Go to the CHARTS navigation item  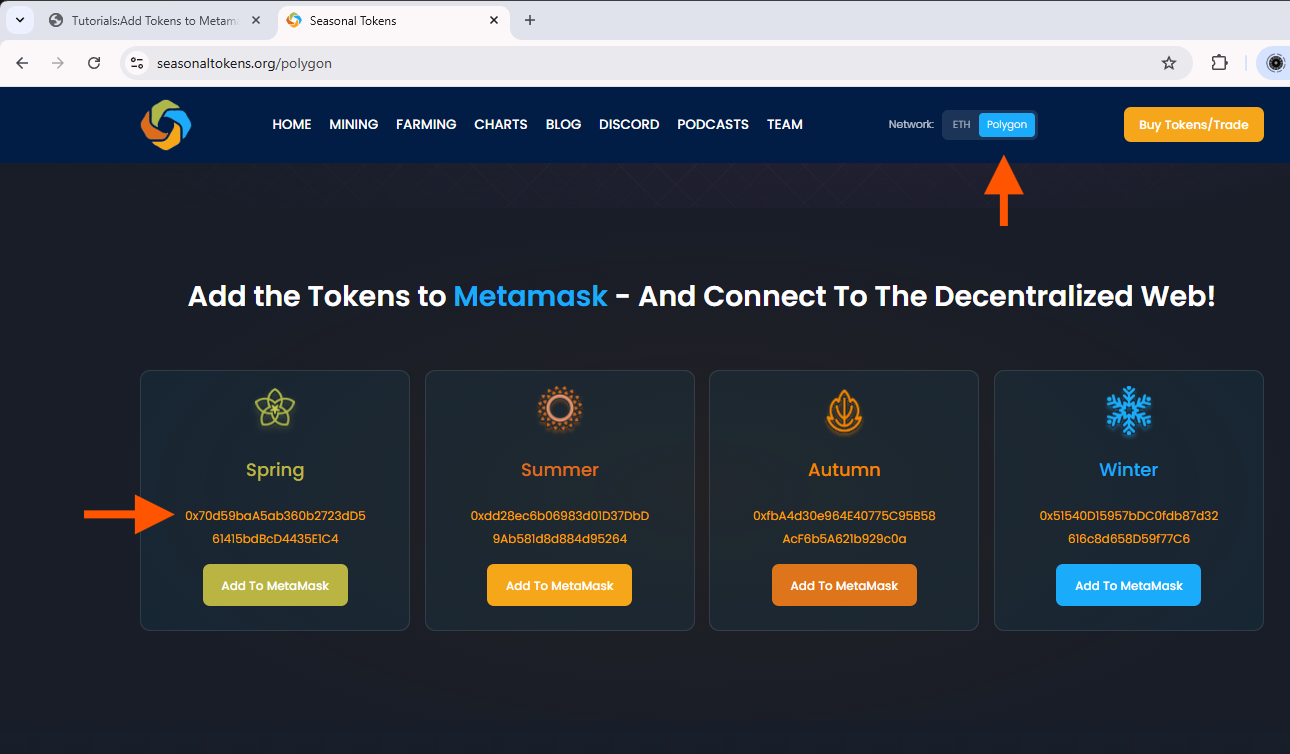pyautogui.click(x=501, y=125)
